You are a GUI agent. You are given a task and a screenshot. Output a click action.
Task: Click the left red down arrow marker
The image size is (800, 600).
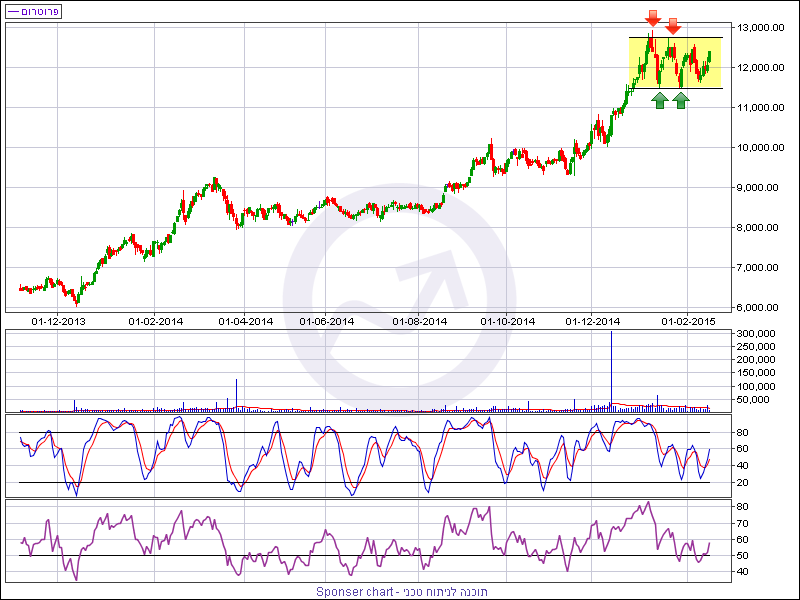coord(652,18)
